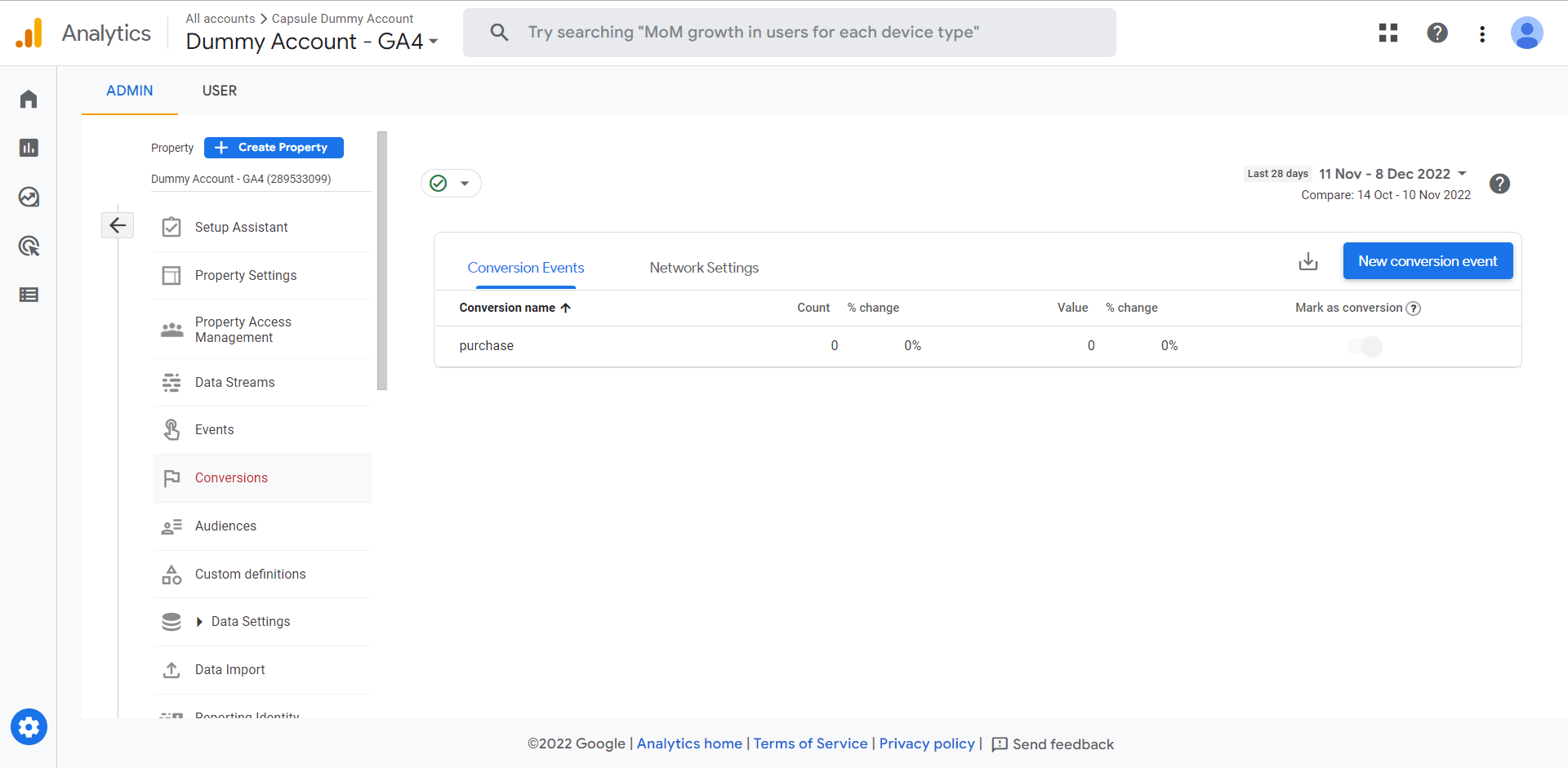The width and height of the screenshot is (1568, 768).
Task: Open the Analytics home link
Action: pos(689,744)
